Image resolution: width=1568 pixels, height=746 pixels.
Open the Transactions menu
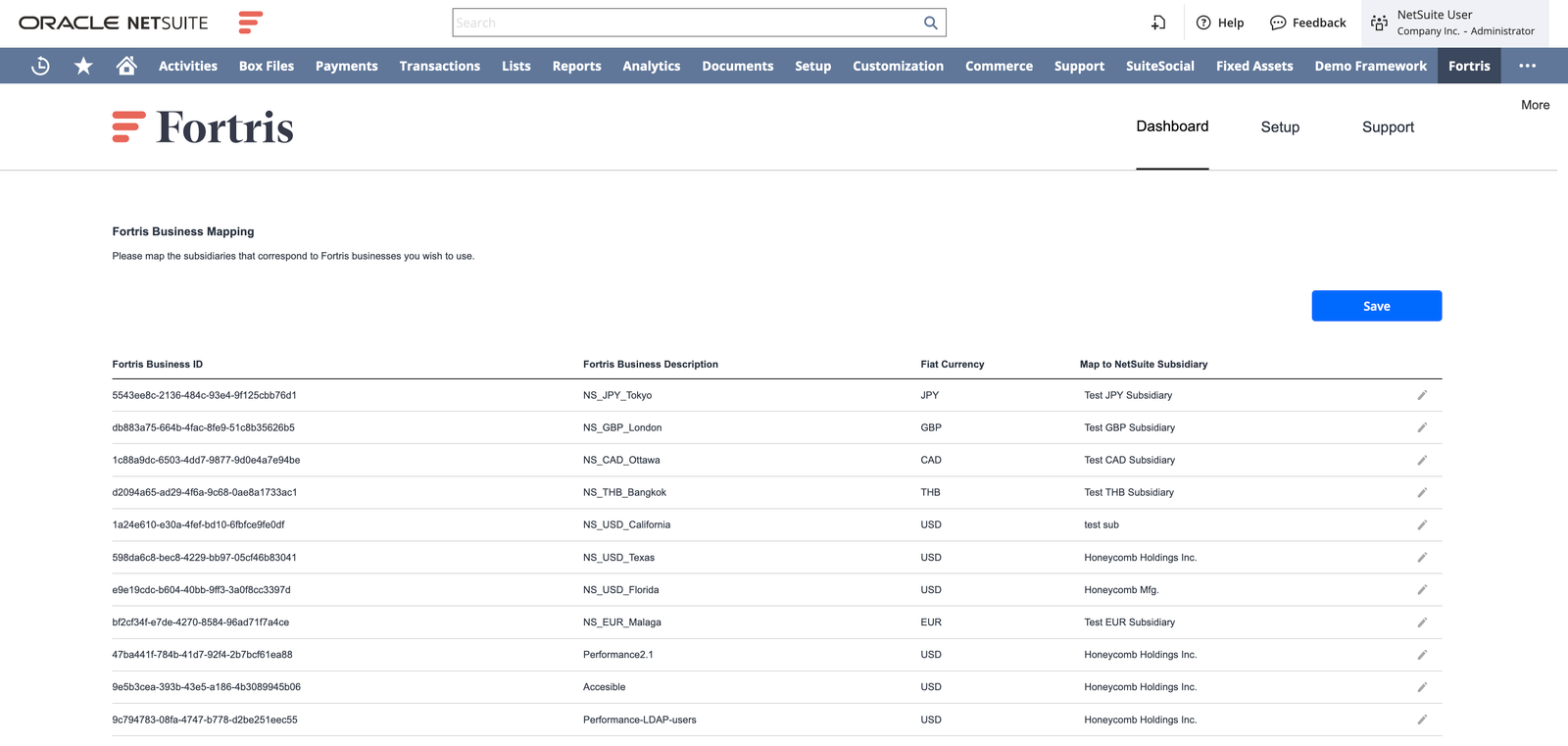click(440, 66)
